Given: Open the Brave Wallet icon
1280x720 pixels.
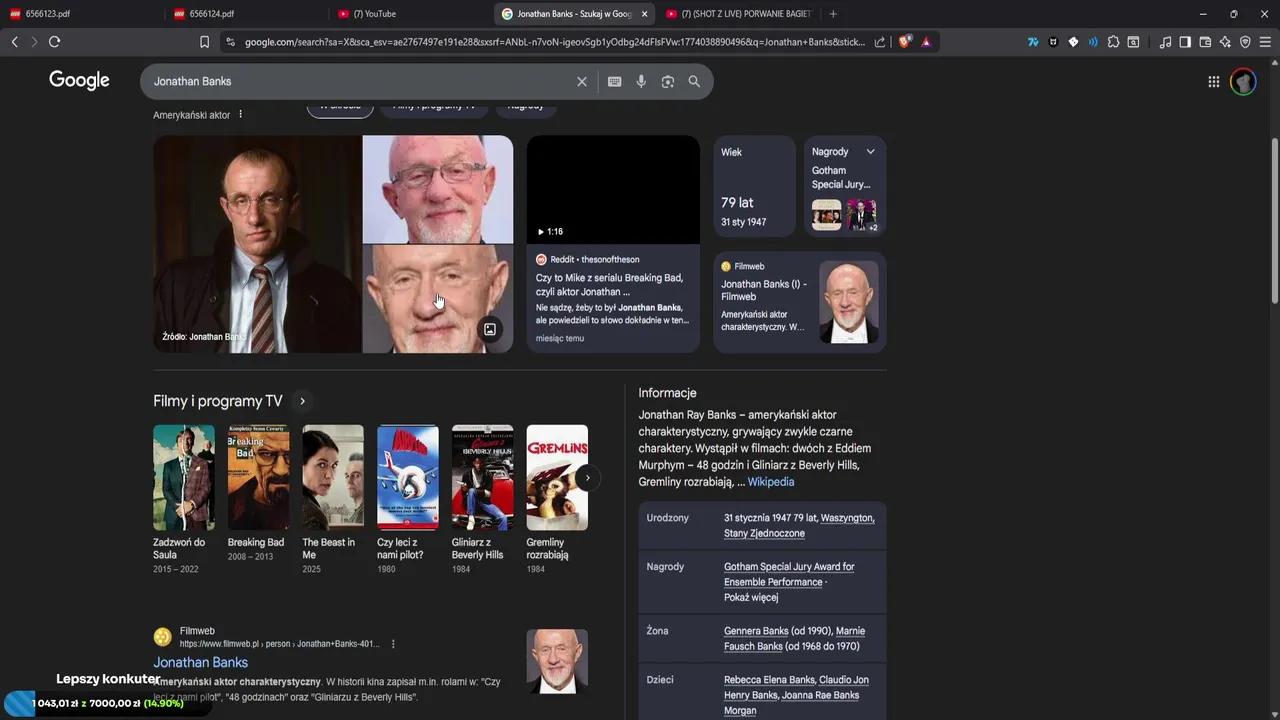Looking at the screenshot, I should (1205, 42).
